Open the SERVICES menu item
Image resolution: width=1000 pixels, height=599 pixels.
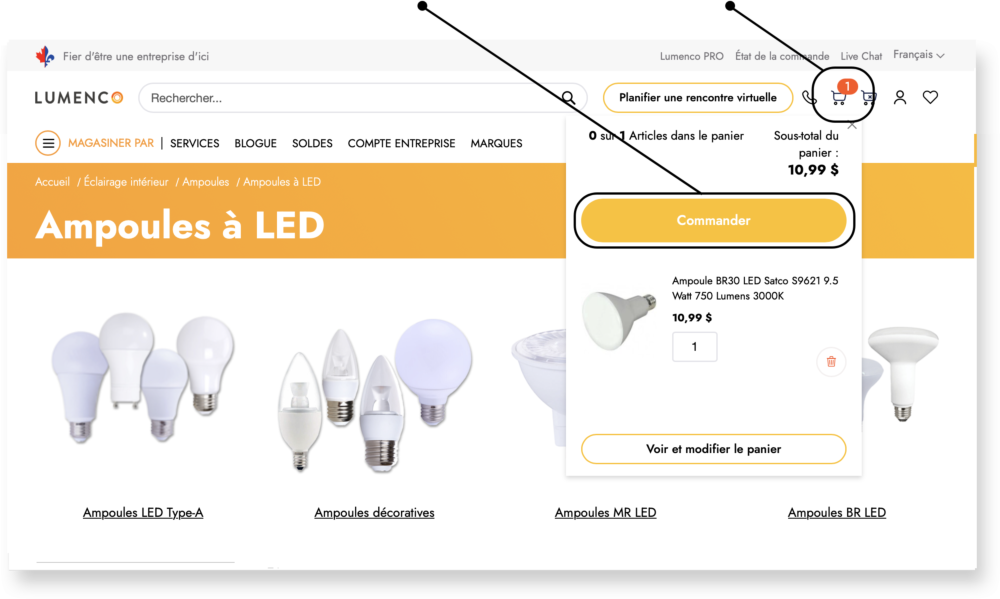pyautogui.click(x=195, y=144)
